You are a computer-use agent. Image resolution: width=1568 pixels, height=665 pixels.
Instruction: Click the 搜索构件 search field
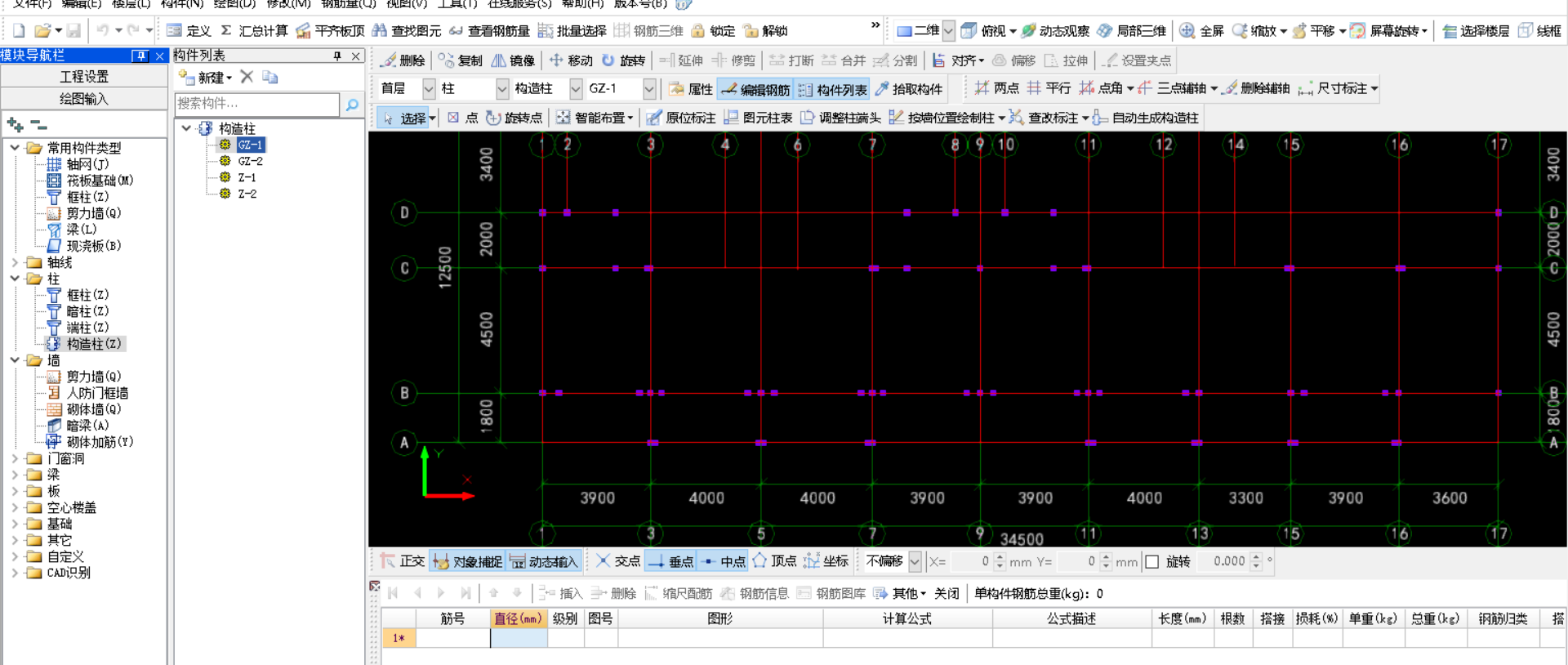257,104
